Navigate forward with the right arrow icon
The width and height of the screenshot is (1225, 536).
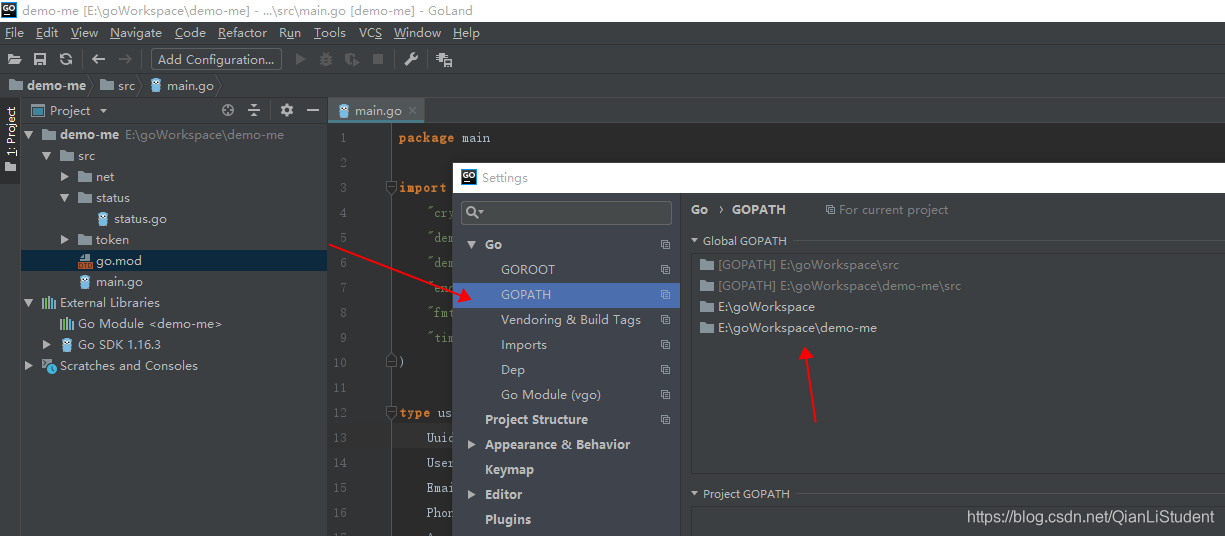[x=125, y=60]
